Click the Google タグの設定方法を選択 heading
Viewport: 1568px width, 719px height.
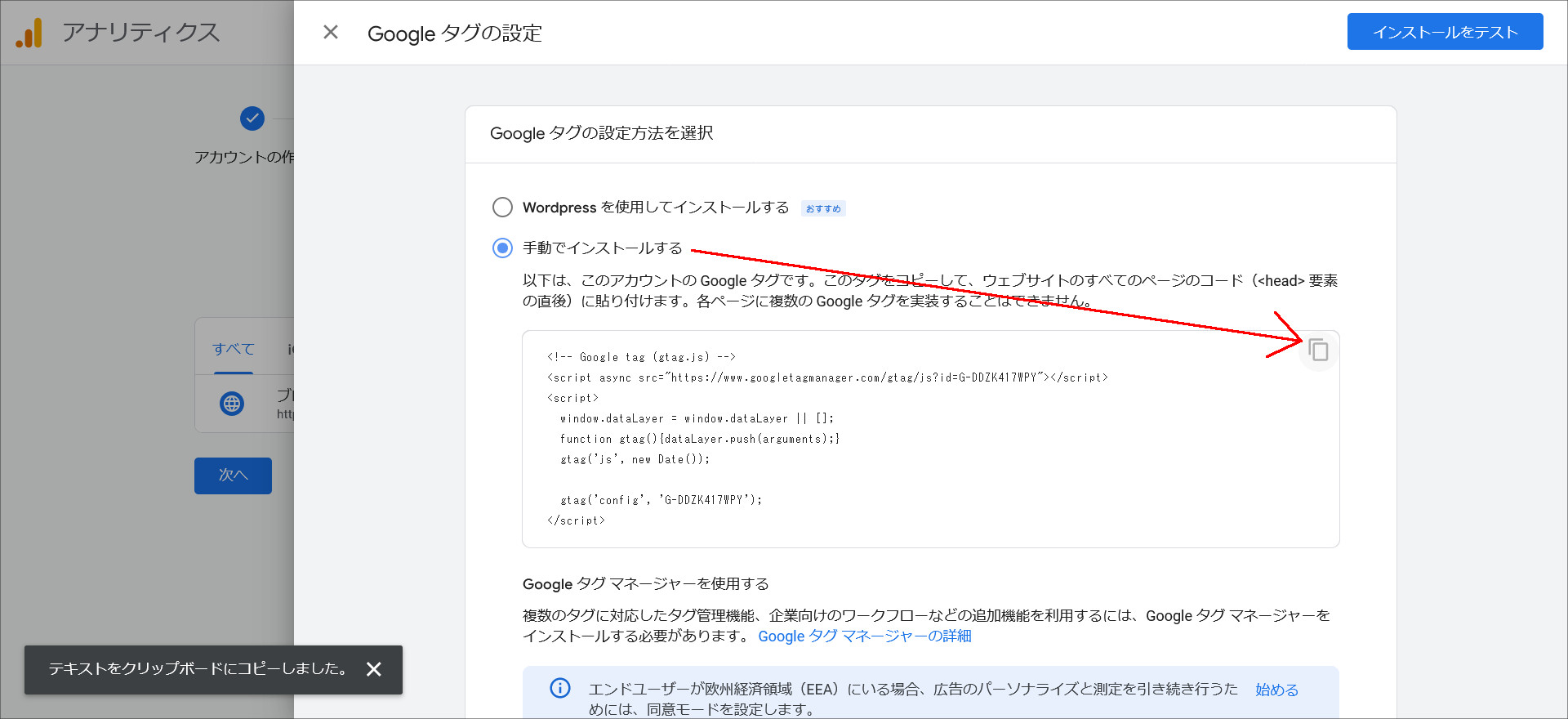[601, 133]
